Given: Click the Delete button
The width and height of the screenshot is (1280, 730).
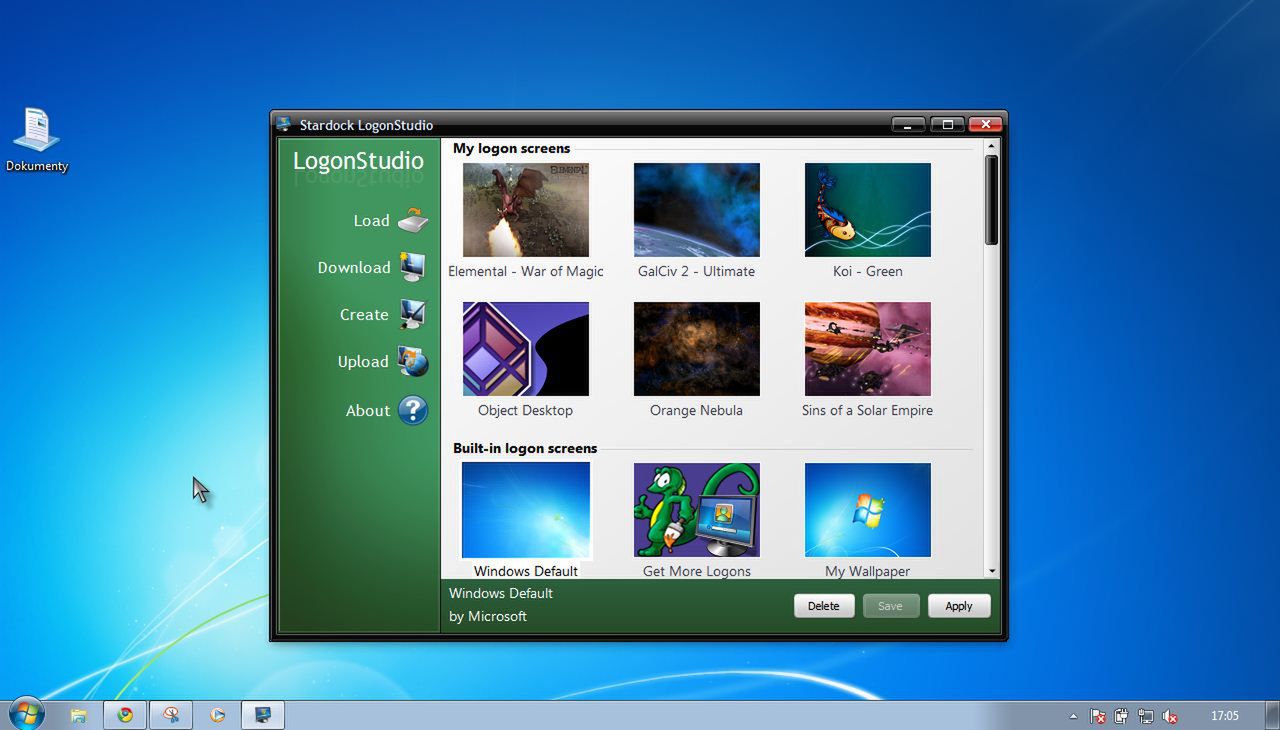Looking at the screenshot, I should [x=824, y=606].
